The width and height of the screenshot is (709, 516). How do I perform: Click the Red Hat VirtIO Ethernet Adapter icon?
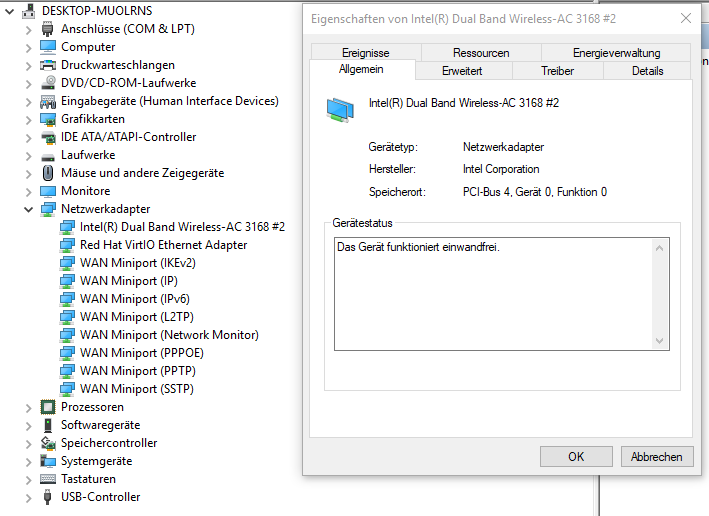point(67,245)
